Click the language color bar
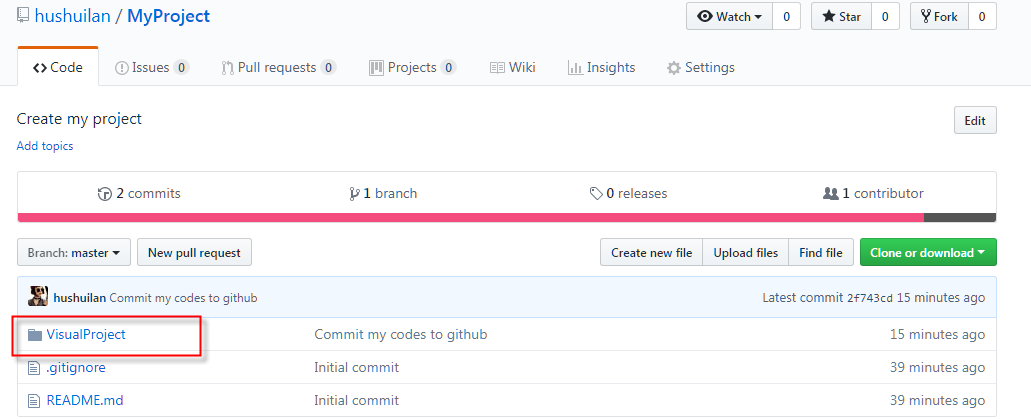The width and height of the screenshot is (1031, 419). point(470,217)
